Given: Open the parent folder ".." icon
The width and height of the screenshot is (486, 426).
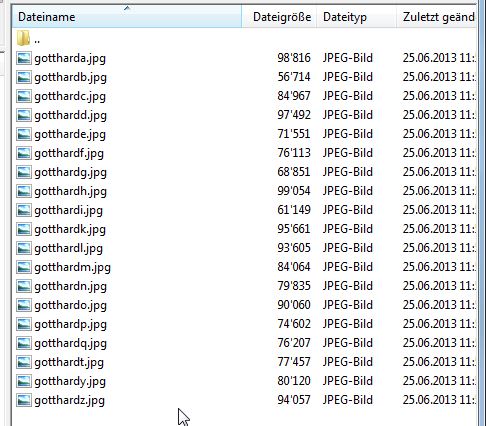Looking at the screenshot, I should pos(23,38).
